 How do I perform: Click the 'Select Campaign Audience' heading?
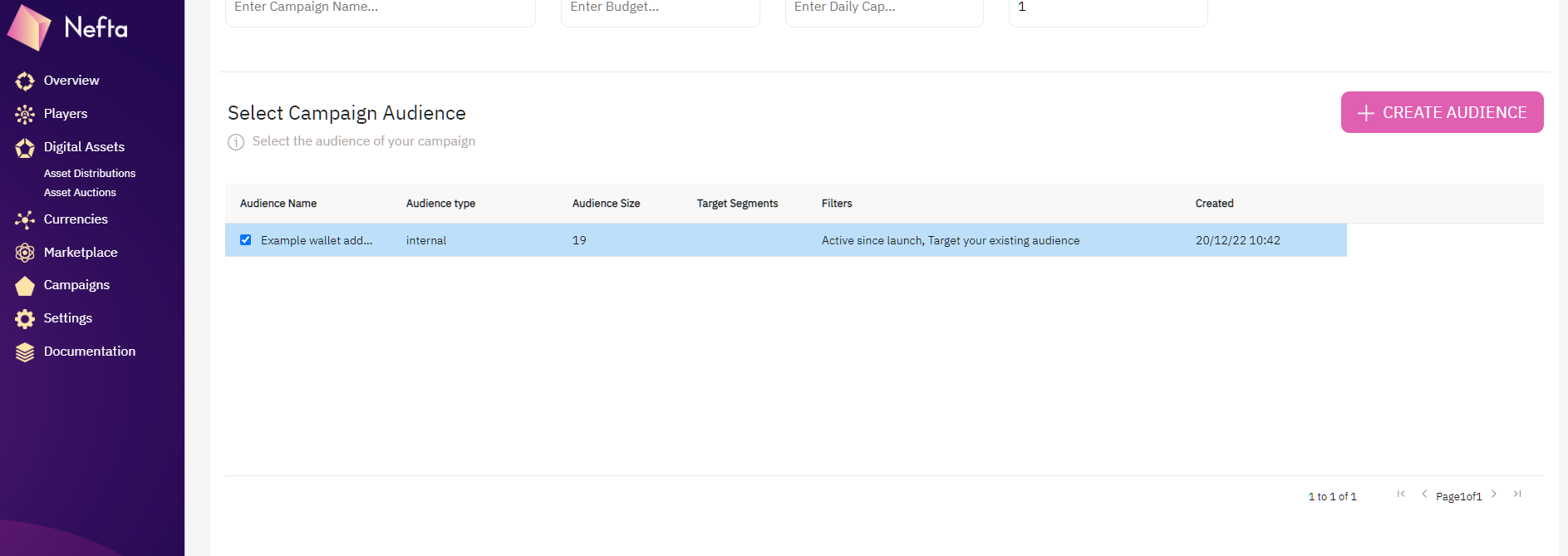[347, 113]
